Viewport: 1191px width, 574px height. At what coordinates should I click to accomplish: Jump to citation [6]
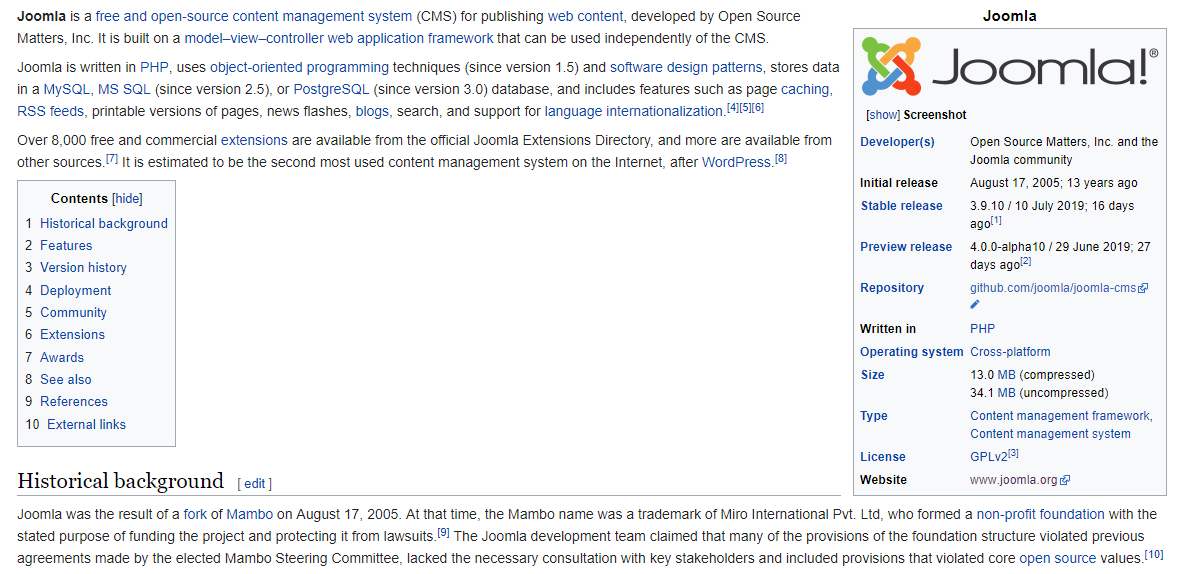coord(757,107)
